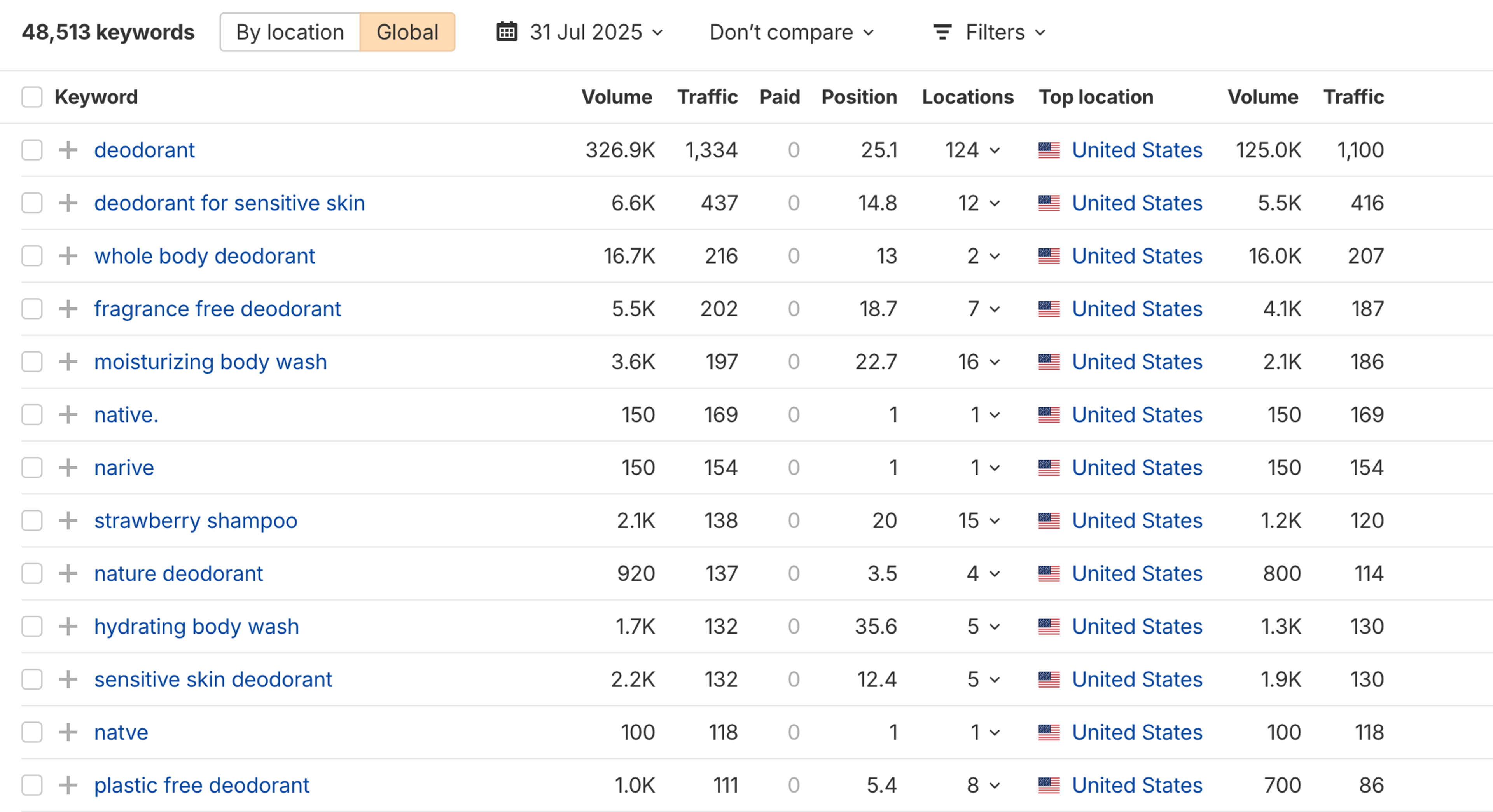Click the calendar icon next to 31 Jul 2025

pyautogui.click(x=506, y=32)
